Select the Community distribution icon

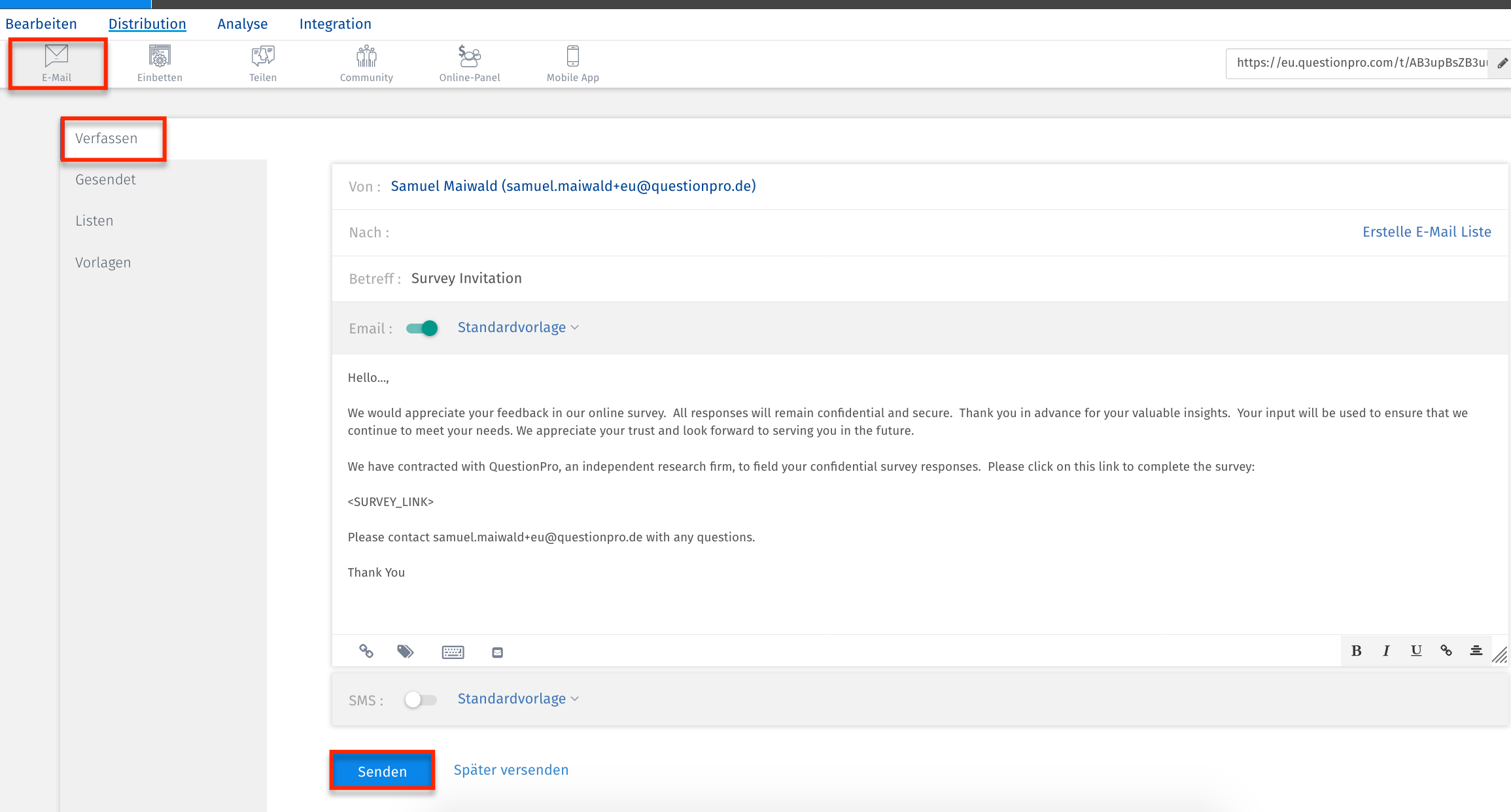366,63
